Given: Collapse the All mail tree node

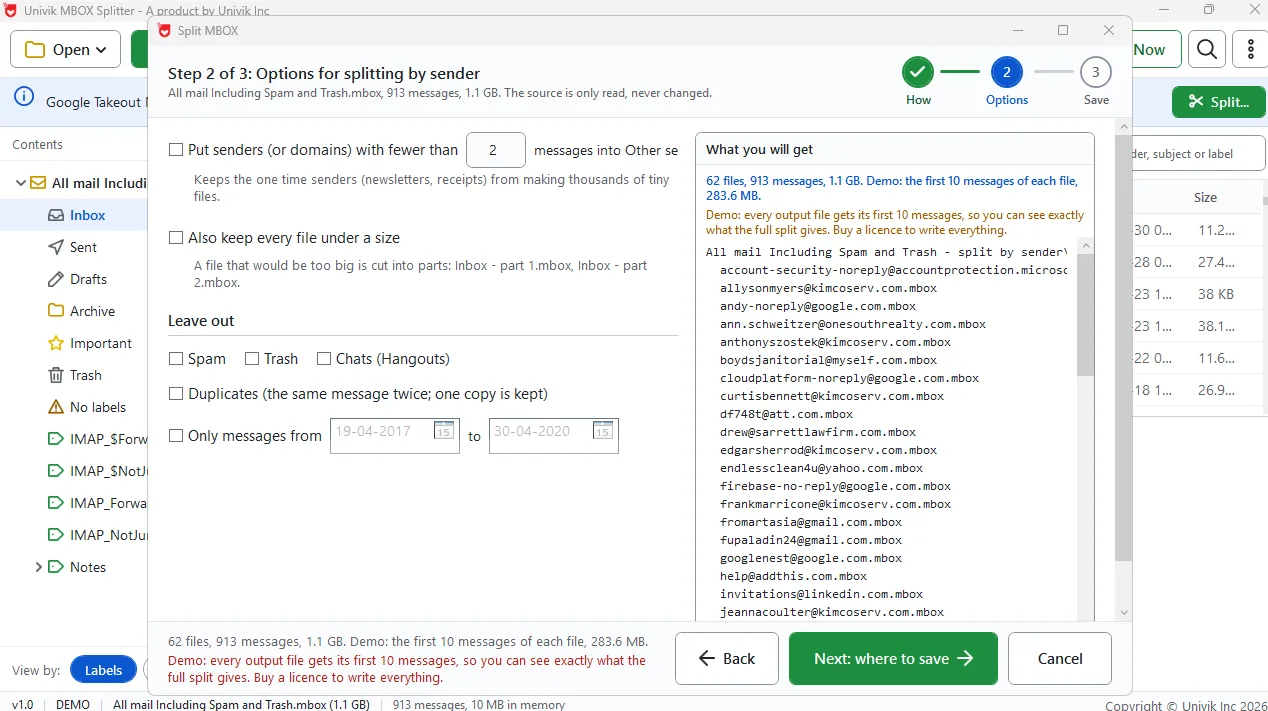Looking at the screenshot, I should pos(20,183).
